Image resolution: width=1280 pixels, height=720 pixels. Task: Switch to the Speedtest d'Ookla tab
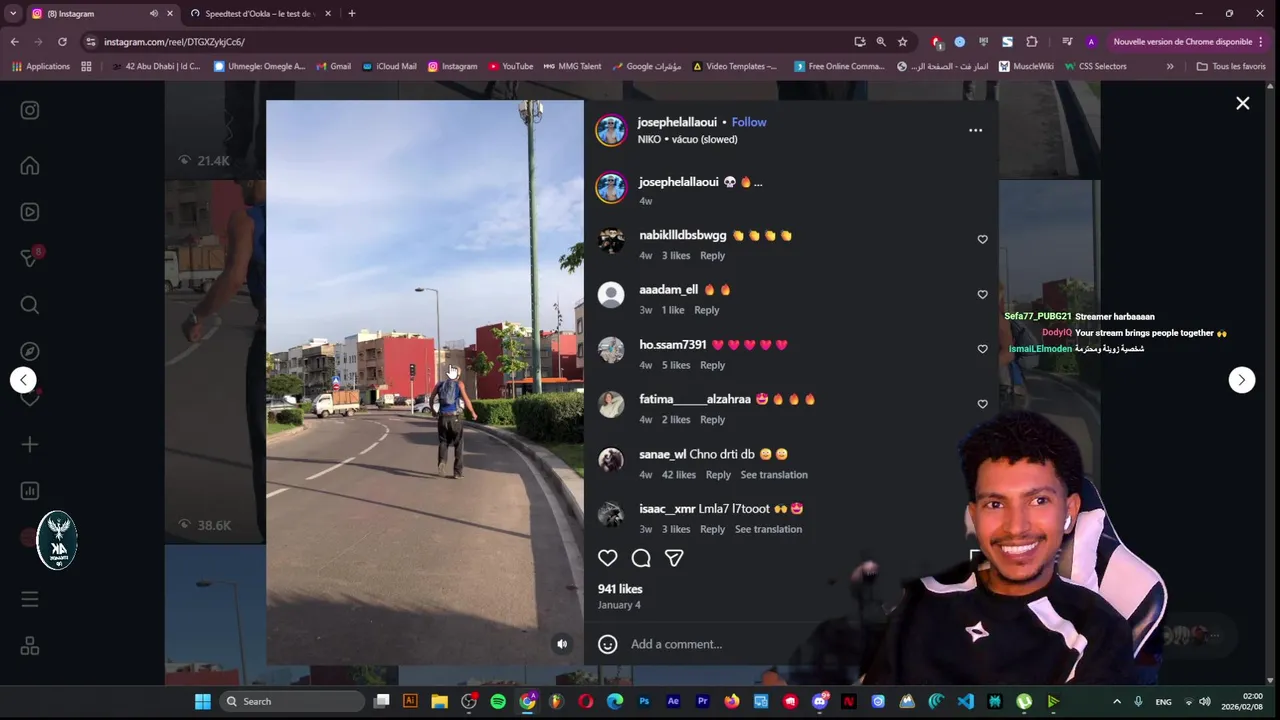tap(258, 14)
